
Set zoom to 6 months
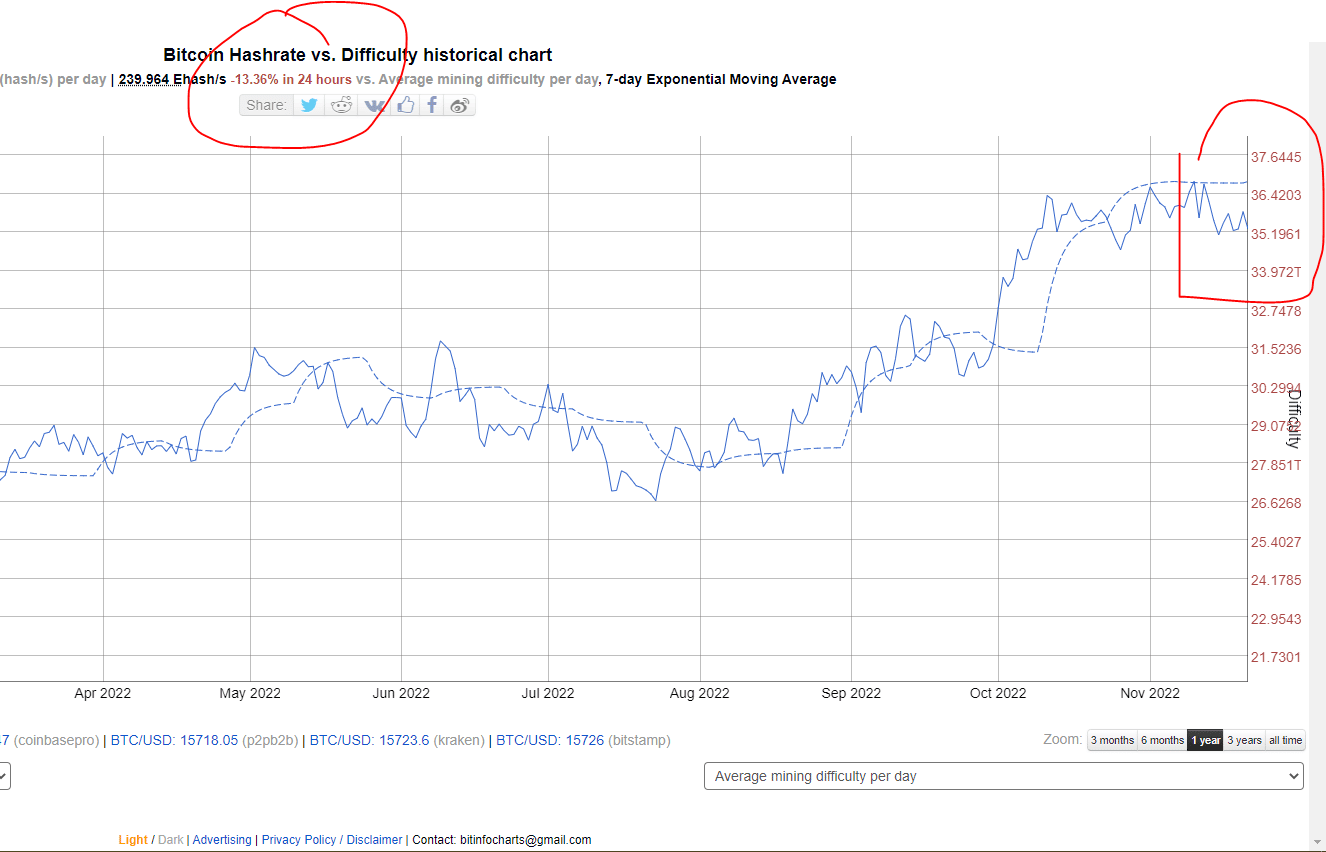[1162, 740]
